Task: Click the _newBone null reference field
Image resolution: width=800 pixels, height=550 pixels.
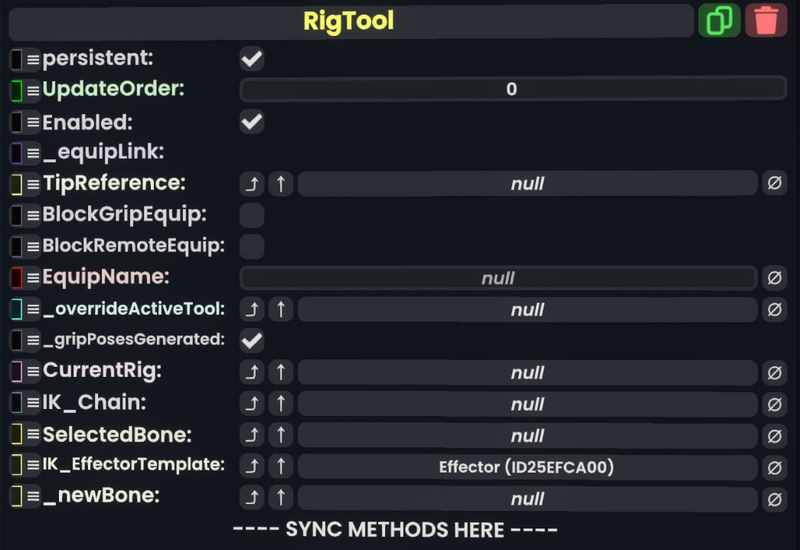Action: [x=528, y=498]
